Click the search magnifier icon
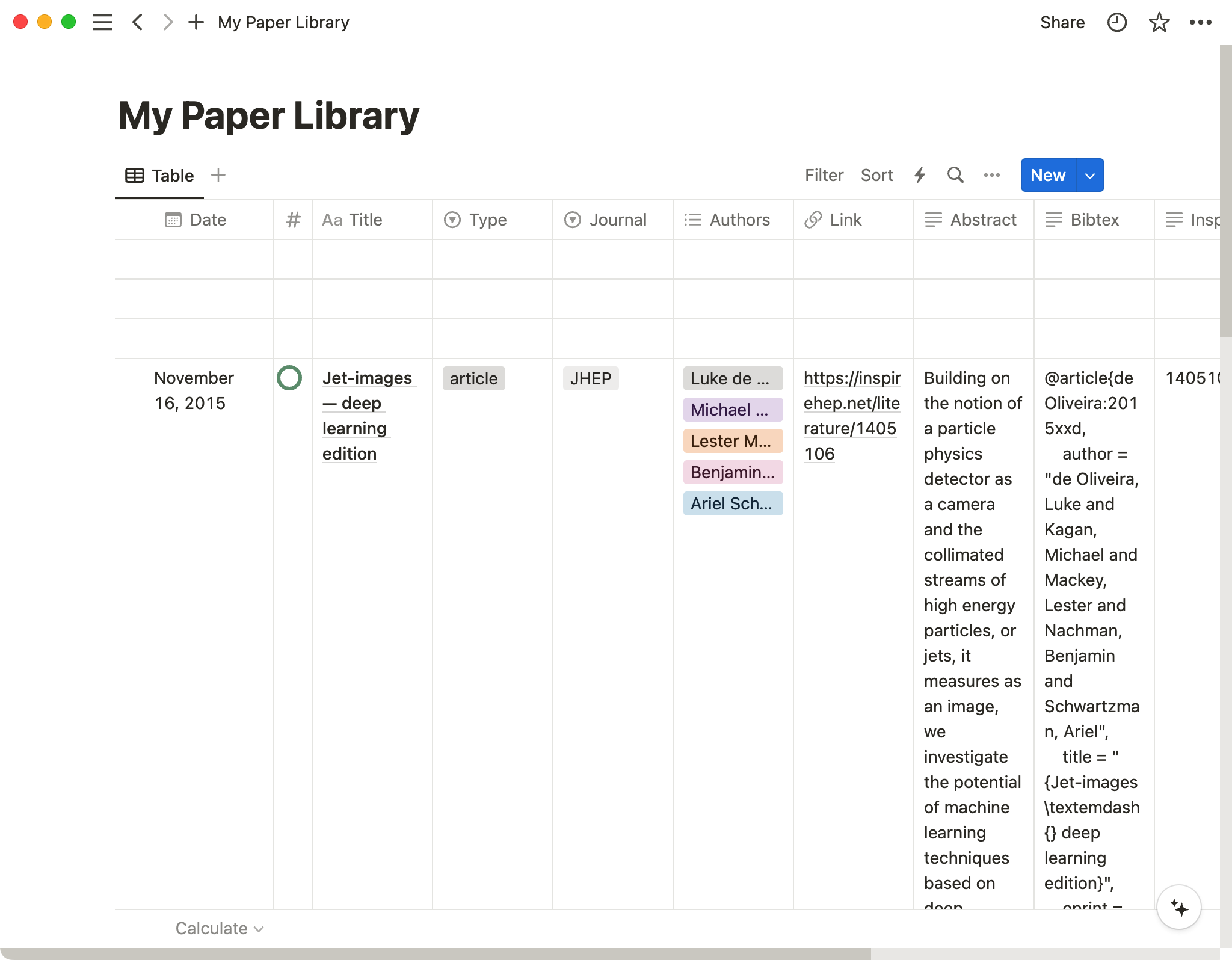 (955, 175)
